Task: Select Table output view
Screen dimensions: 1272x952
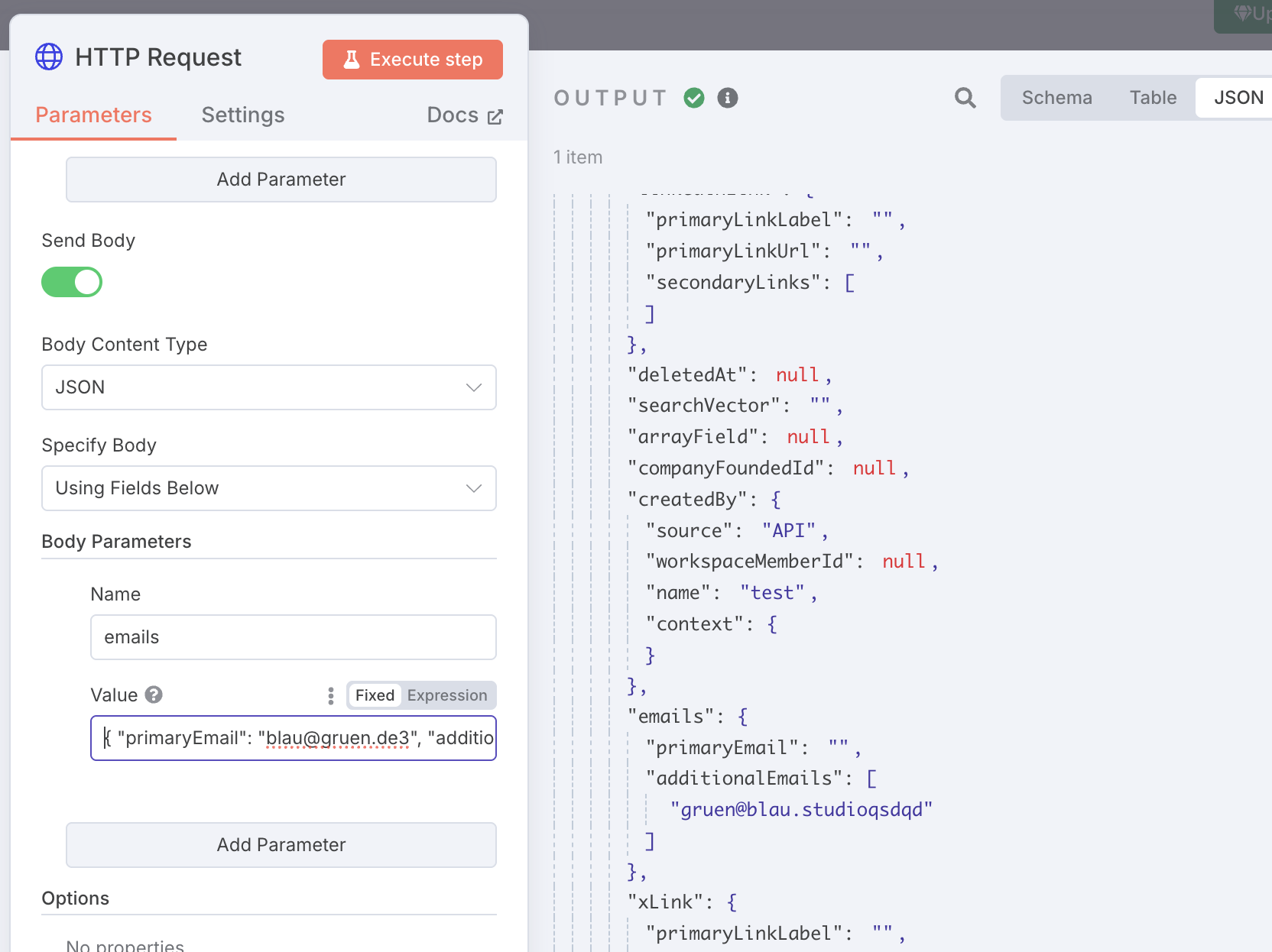Action: pyautogui.click(x=1153, y=98)
